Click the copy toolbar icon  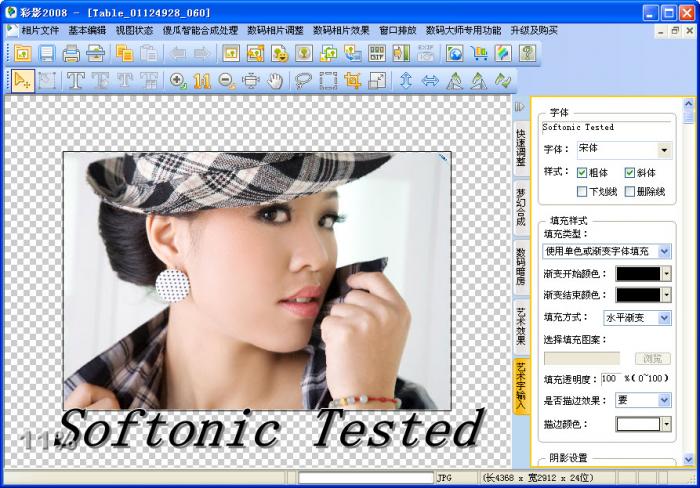125,54
